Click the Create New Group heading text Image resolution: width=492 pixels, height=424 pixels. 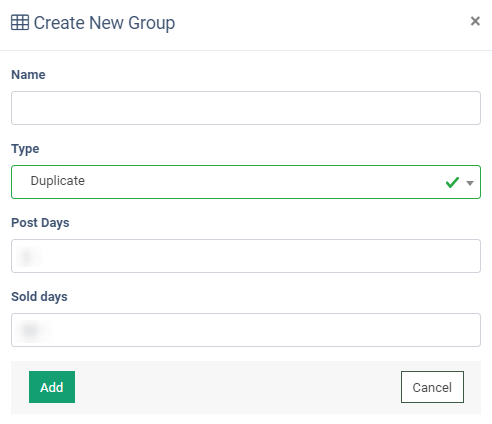click(104, 23)
